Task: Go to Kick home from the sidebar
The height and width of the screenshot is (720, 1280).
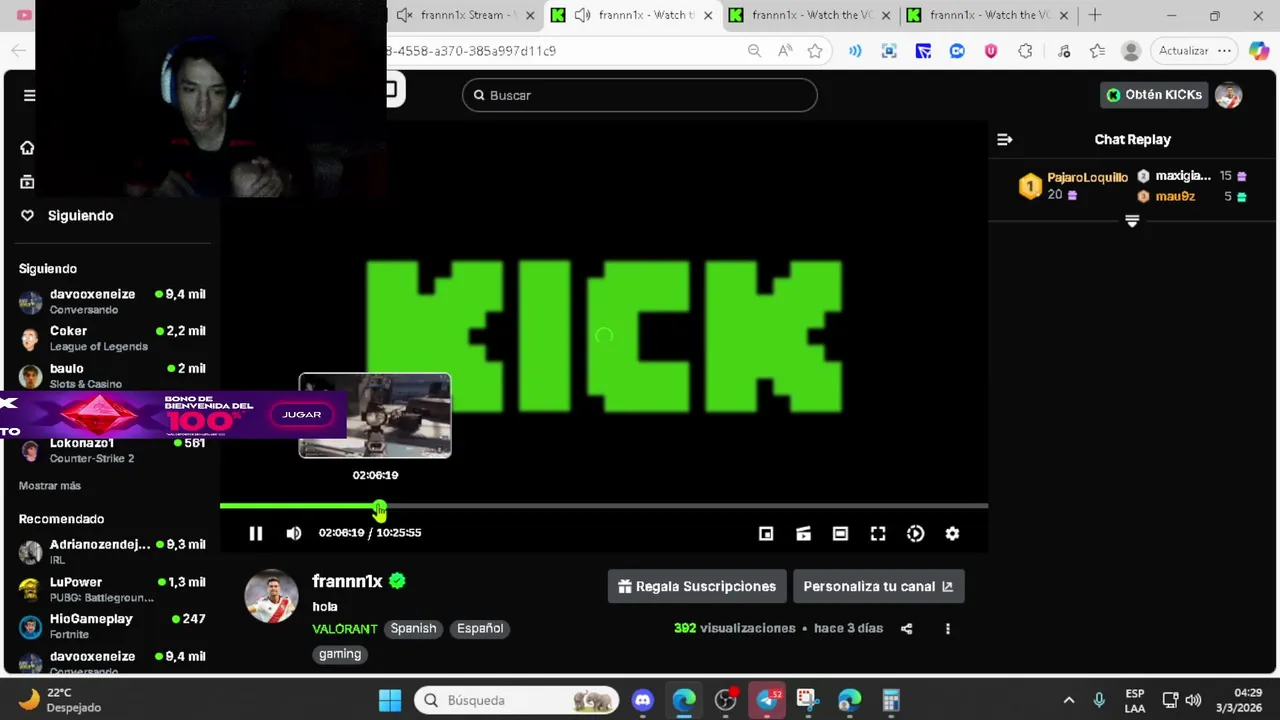Action: pyautogui.click(x=27, y=148)
